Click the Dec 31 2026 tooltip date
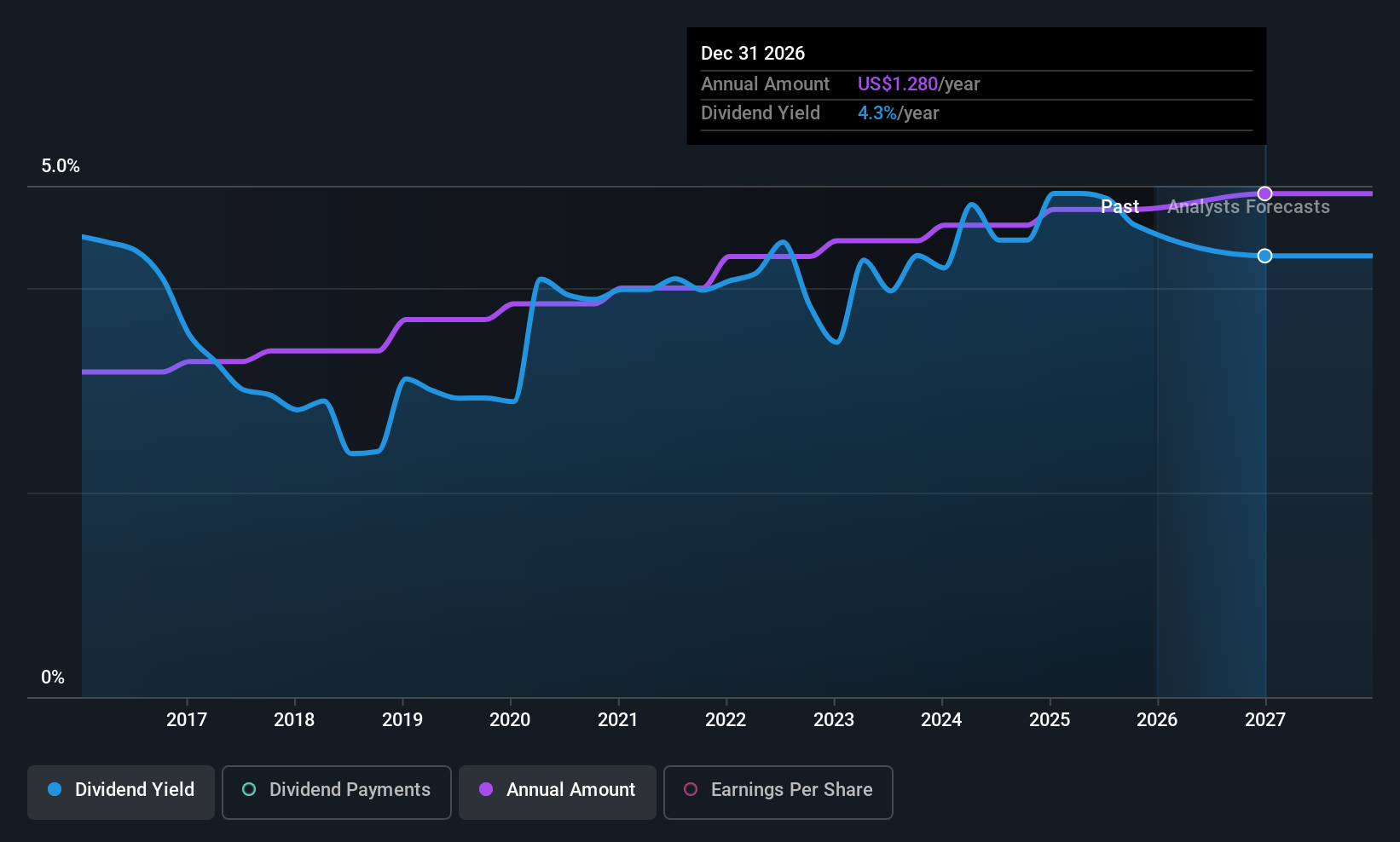1400x842 pixels. point(753,53)
